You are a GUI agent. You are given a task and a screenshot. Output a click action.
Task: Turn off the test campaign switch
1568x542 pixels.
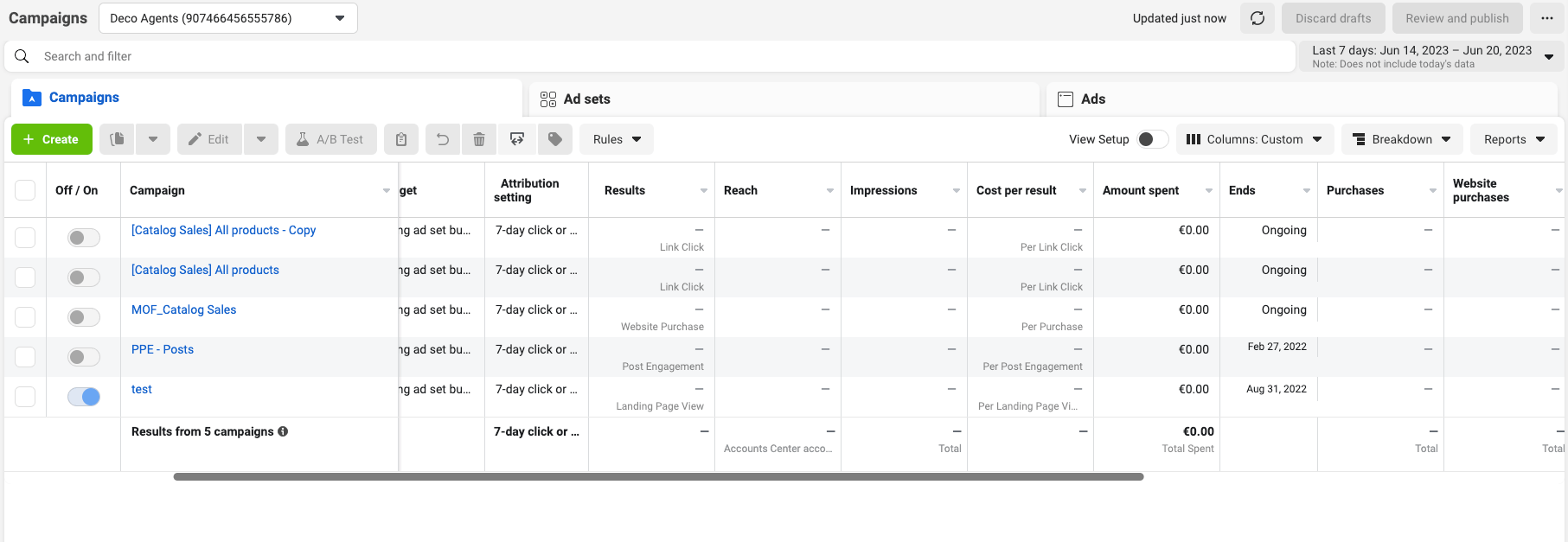84,397
